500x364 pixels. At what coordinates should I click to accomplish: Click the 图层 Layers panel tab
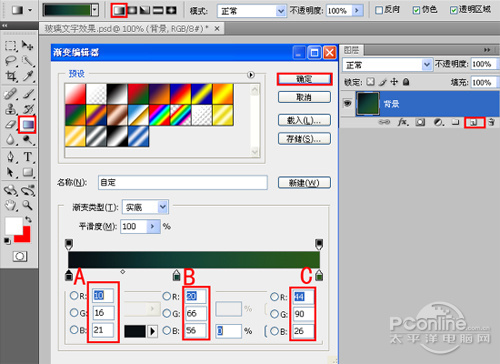(x=351, y=50)
